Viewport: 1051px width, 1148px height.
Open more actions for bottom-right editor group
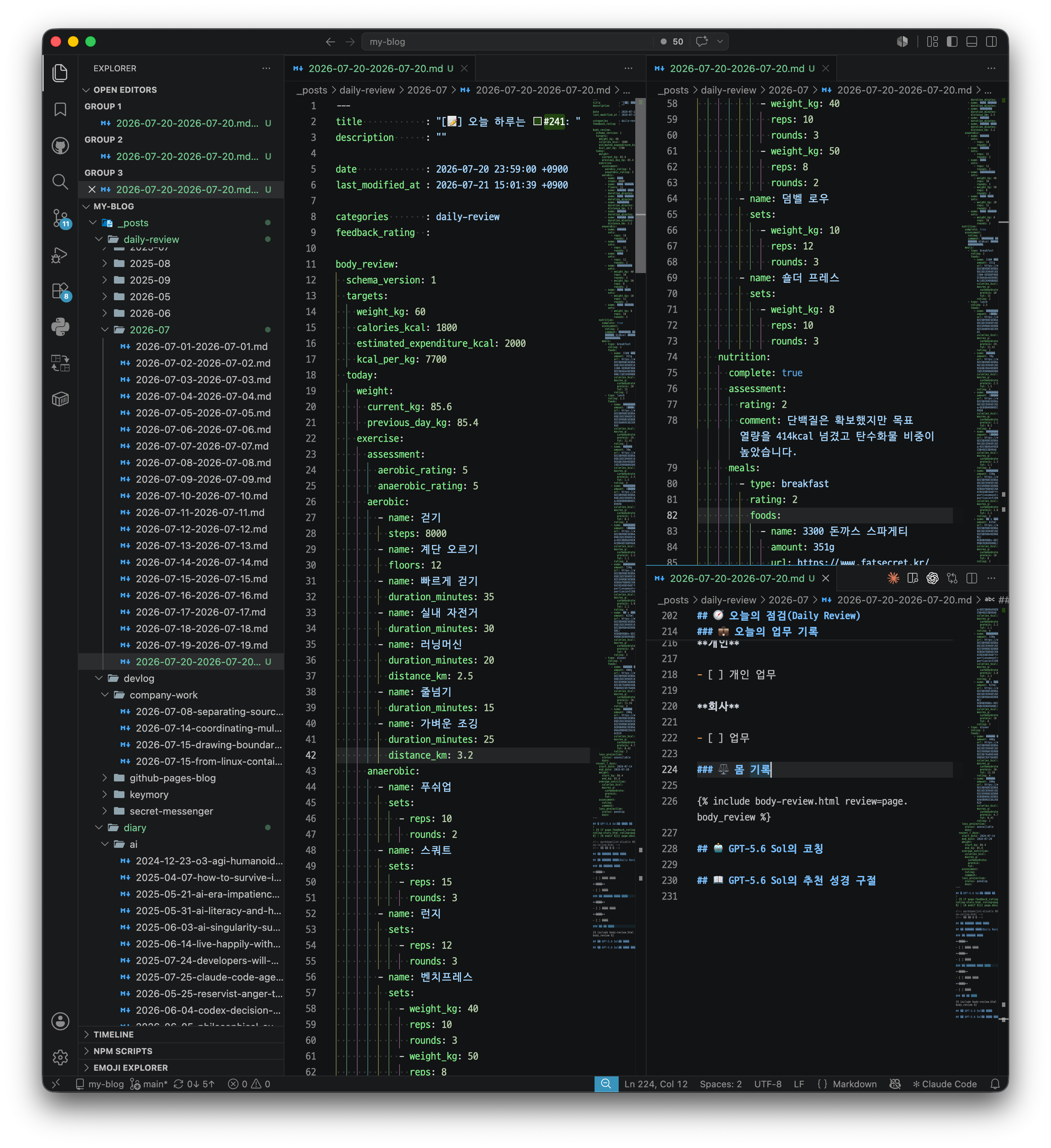tap(991, 578)
